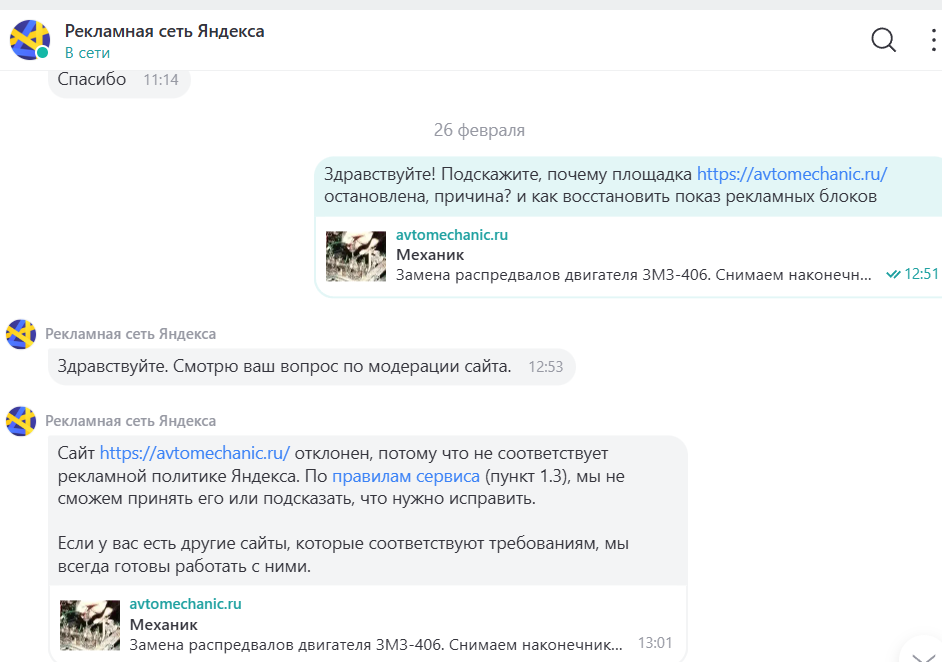
Task: Click Замена распредвалов description in sent message preview
Action: (x=633, y=275)
